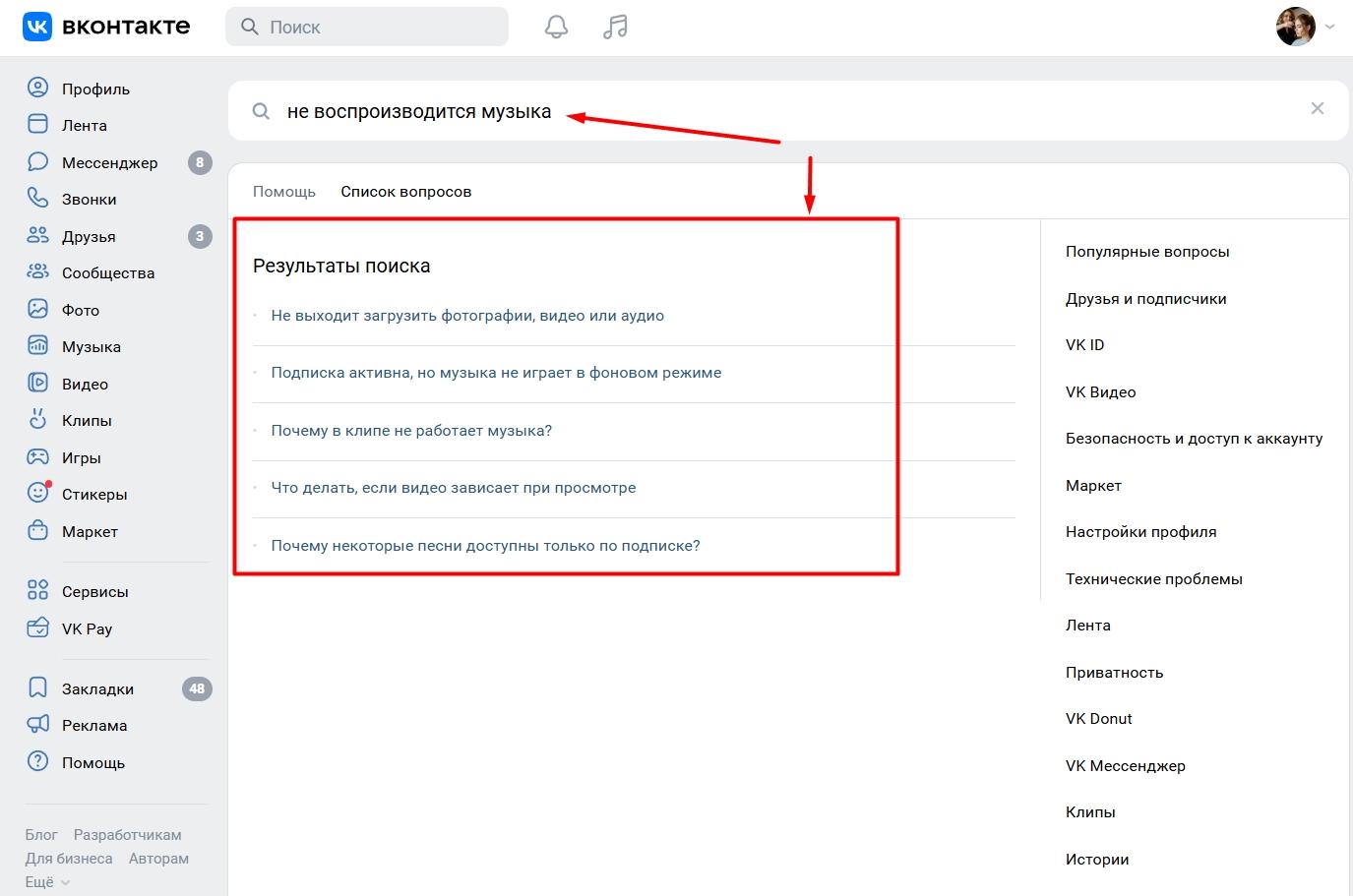Open Клипы category in right list
This screenshot has height=896, width=1353.
click(1090, 812)
